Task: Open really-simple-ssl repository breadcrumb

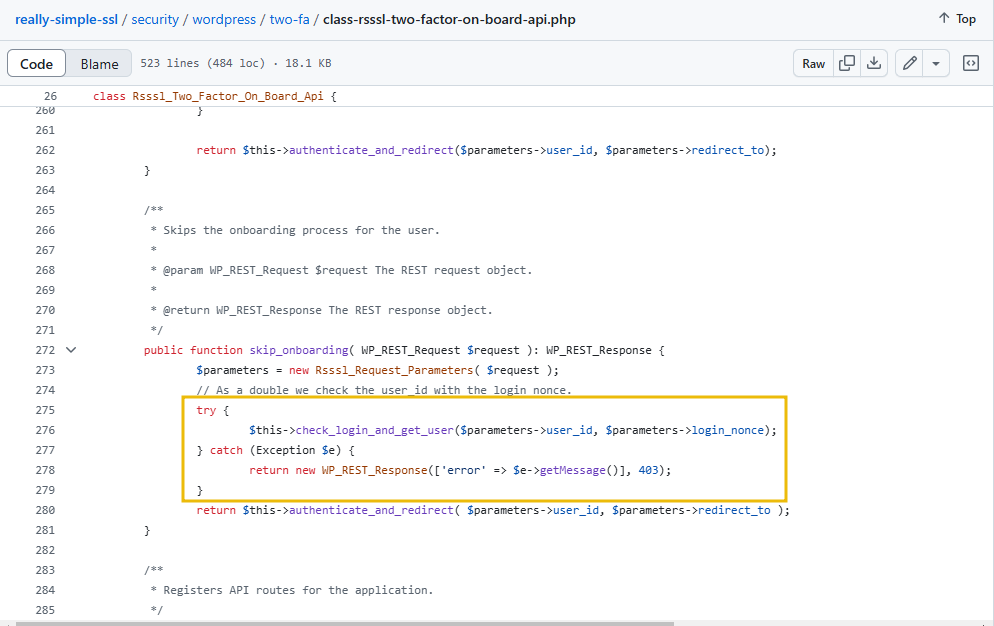Action: click(67, 20)
